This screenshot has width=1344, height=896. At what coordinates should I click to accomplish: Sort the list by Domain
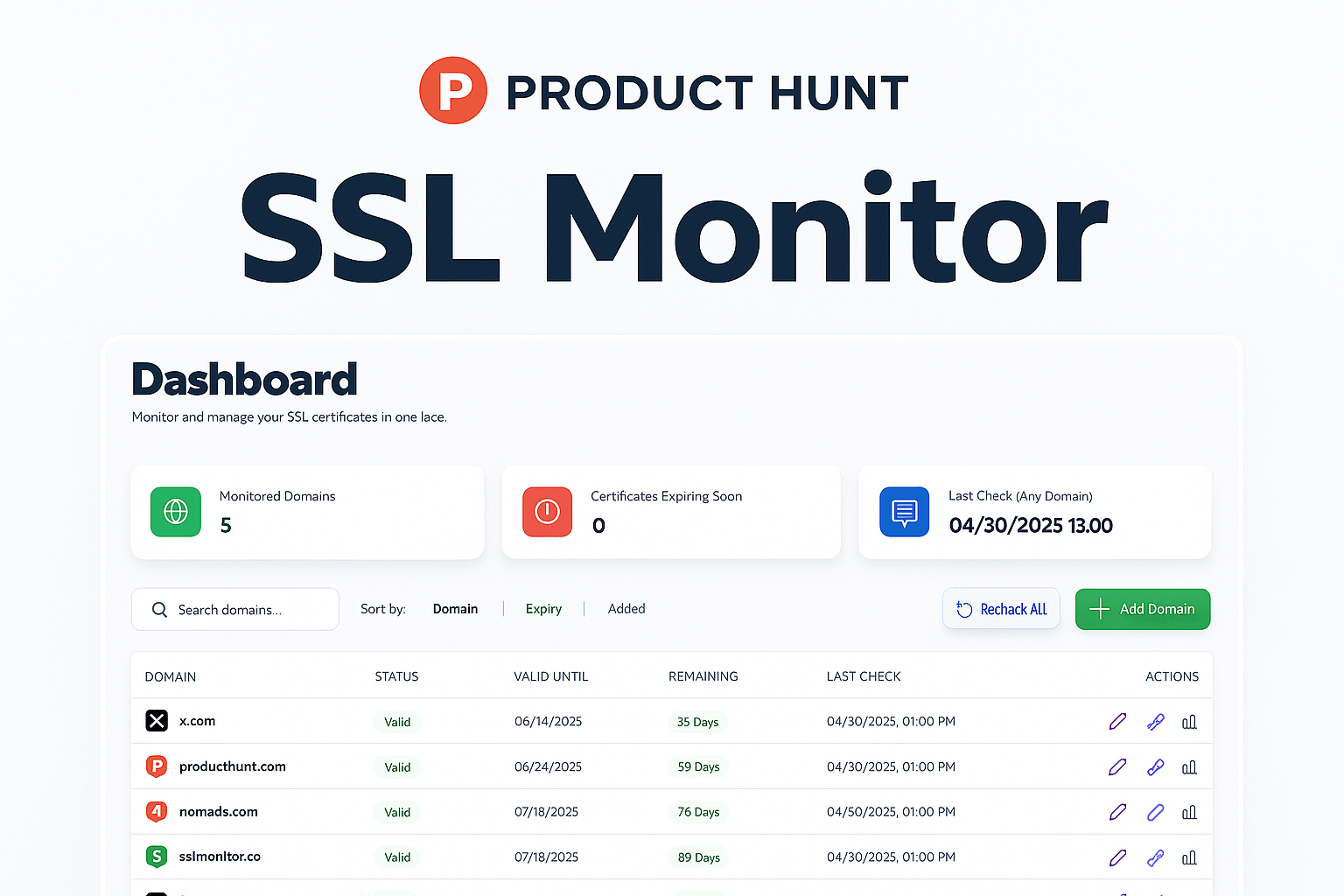tap(455, 609)
